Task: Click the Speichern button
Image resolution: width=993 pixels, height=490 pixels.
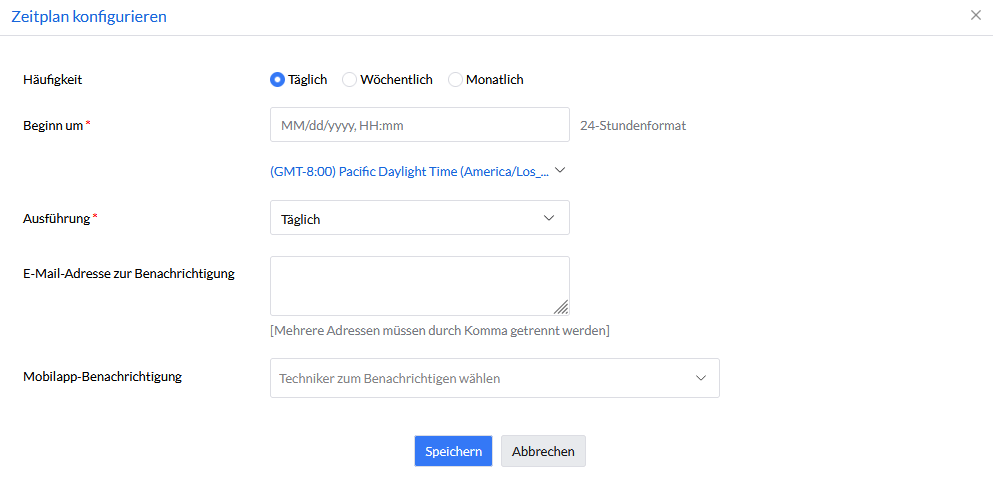Action: (x=453, y=451)
